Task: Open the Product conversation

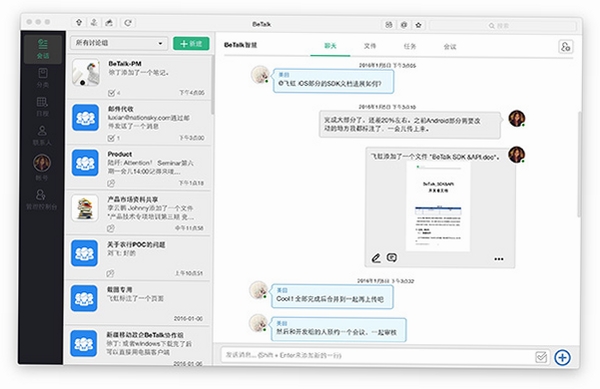Action: tap(139, 168)
